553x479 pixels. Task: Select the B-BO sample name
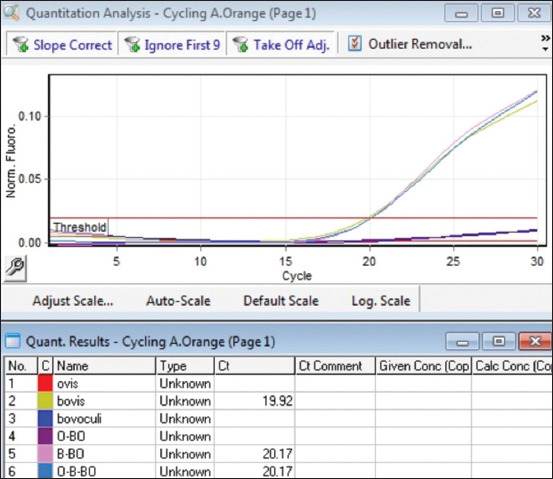pos(71,454)
